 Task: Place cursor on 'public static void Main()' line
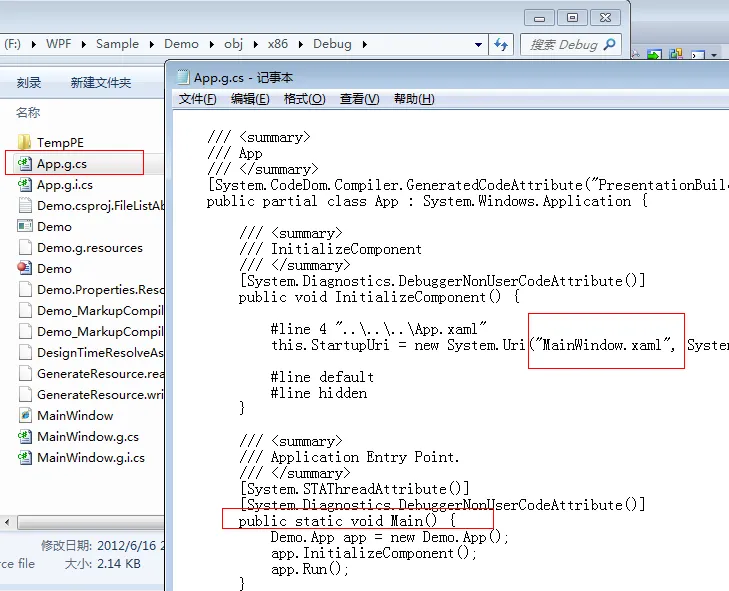coord(347,521)
